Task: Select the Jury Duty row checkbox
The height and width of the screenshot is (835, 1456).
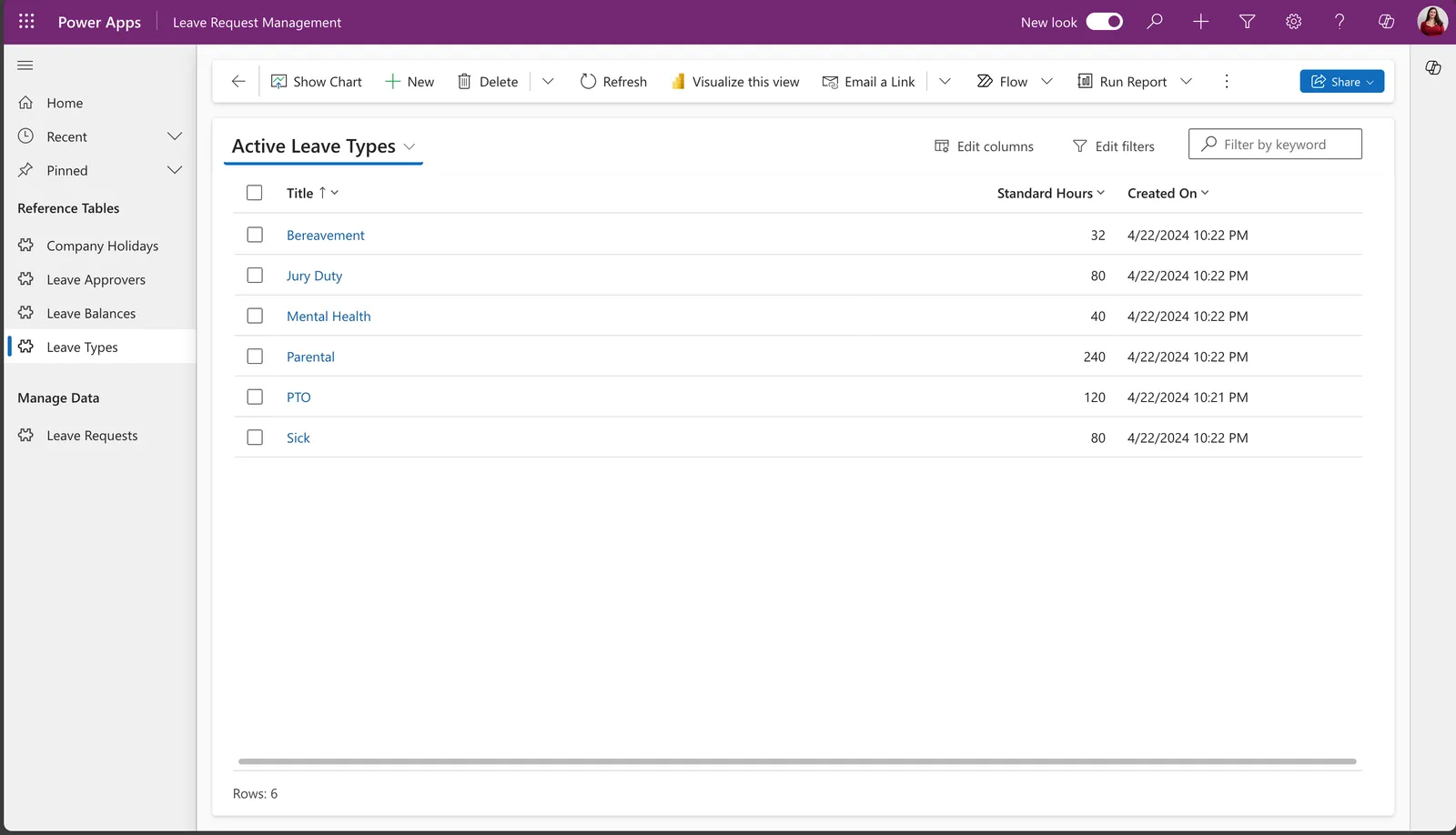Action: [255, 275]
